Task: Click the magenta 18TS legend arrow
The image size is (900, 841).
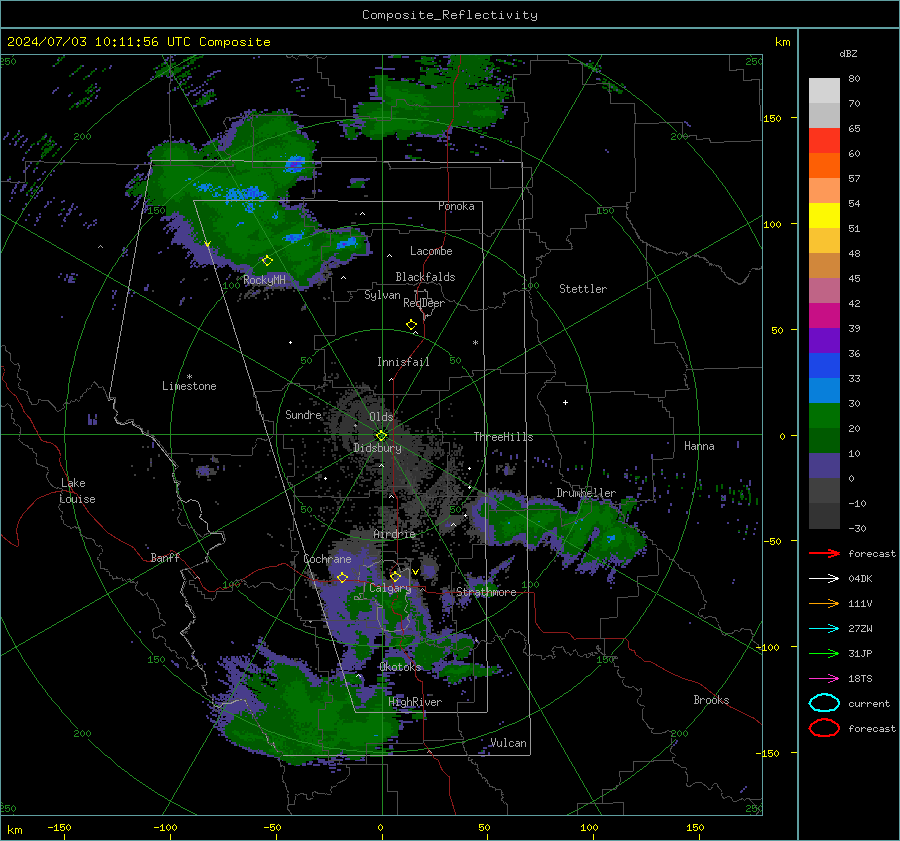Action: point(824,679)
